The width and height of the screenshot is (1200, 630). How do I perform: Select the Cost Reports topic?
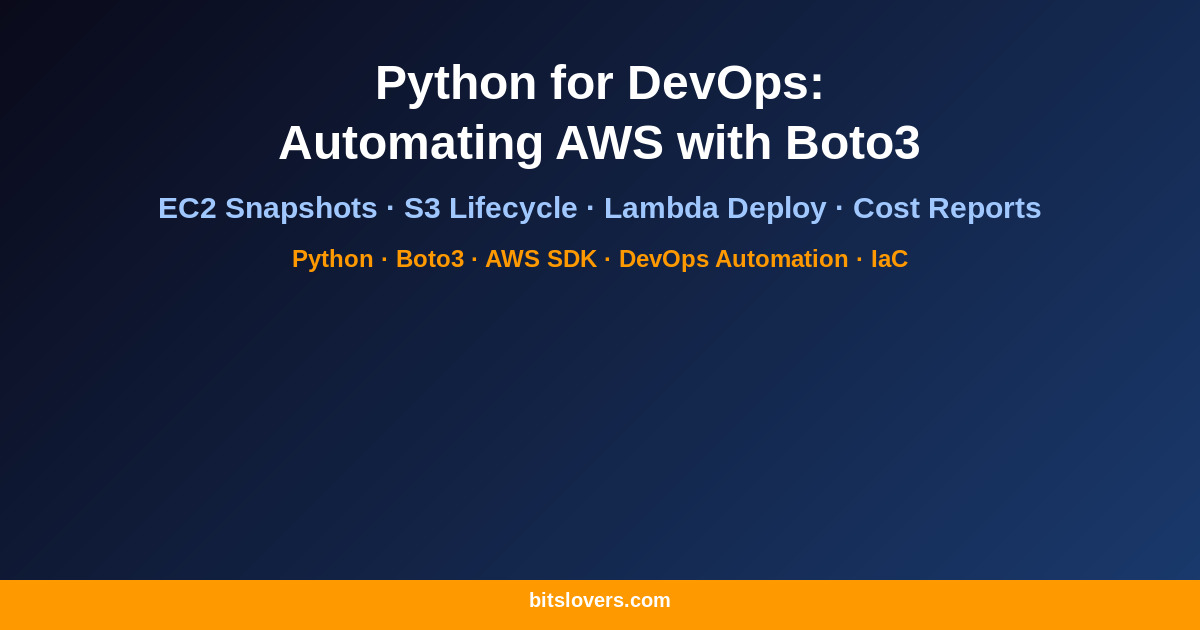tap(946, 208)
